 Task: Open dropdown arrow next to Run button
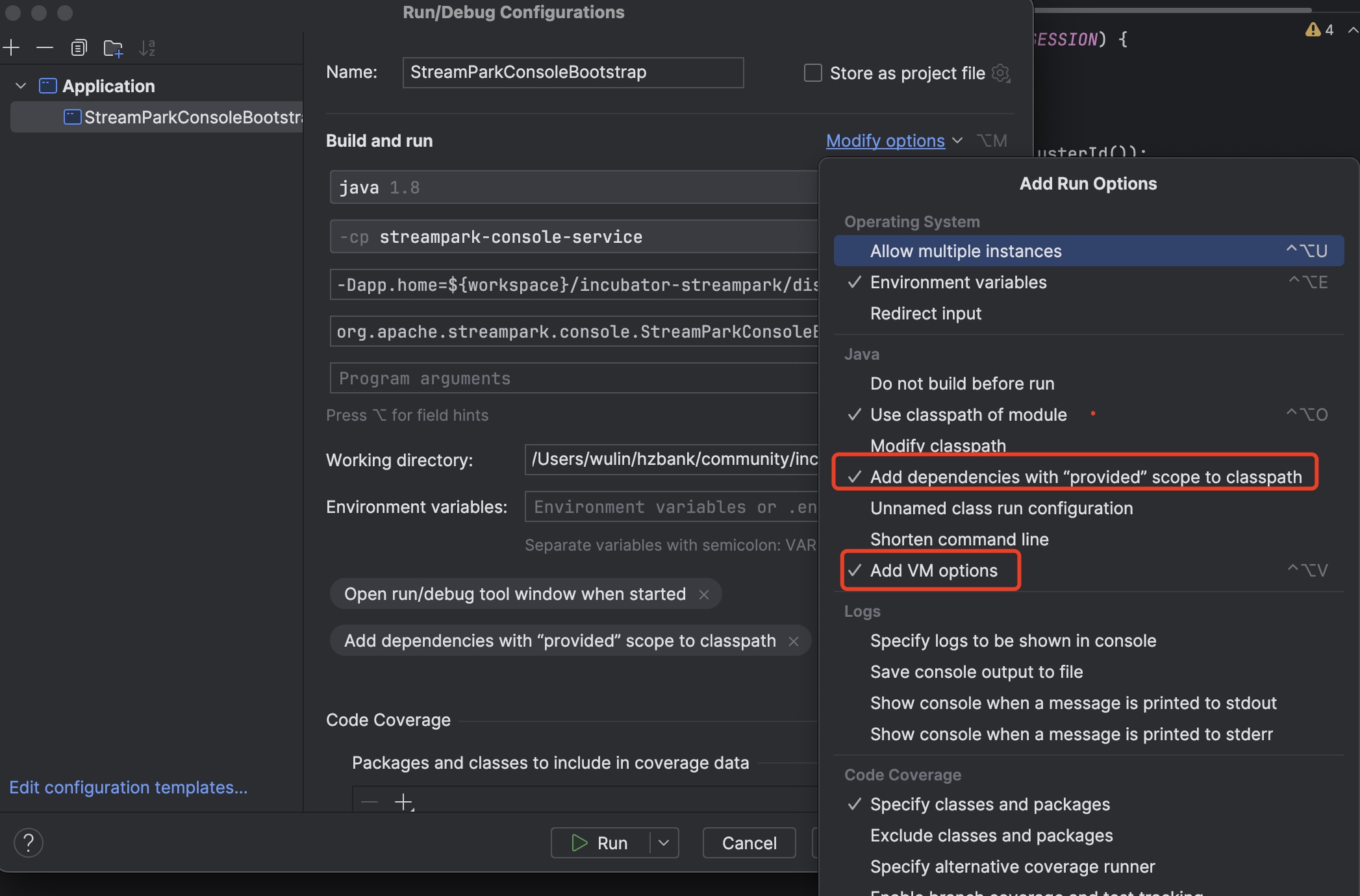tap(664, 843)
